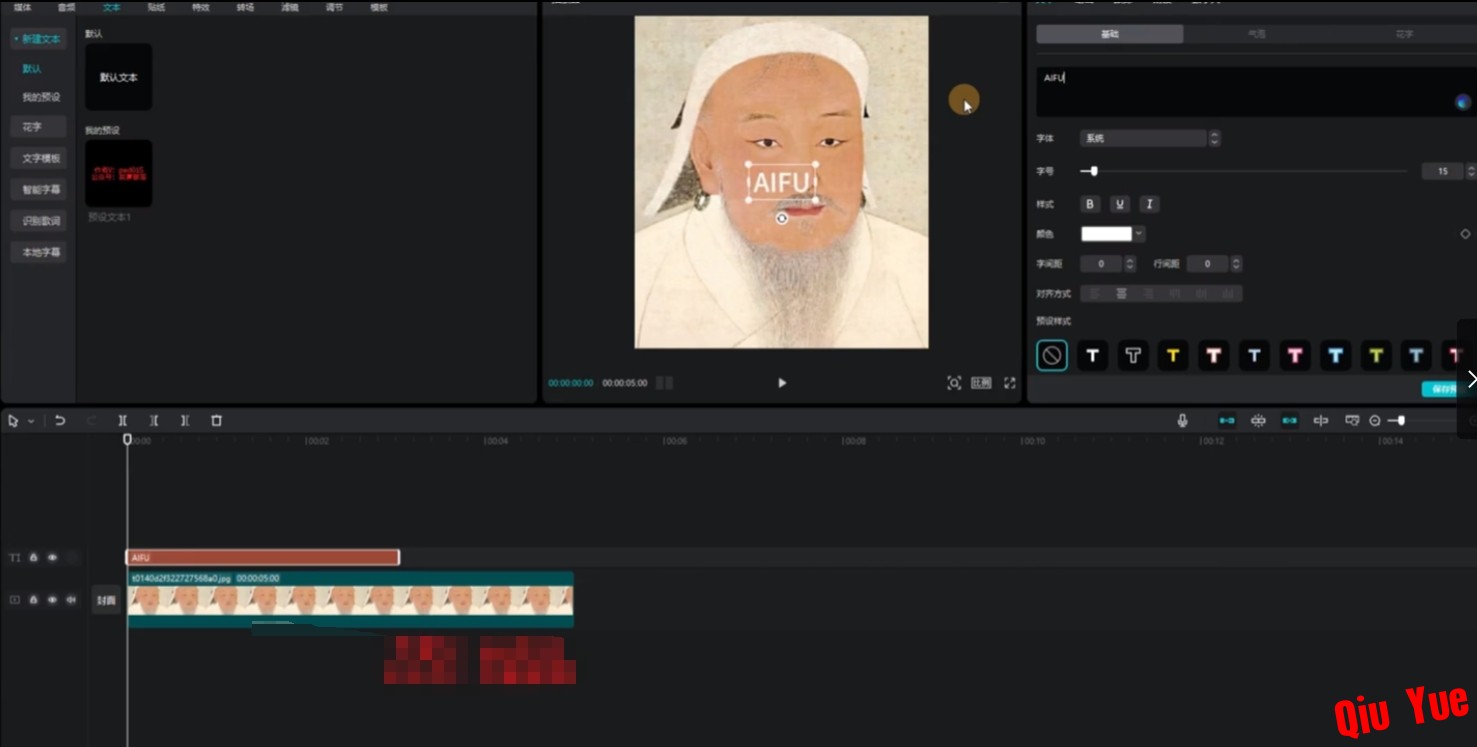Open 本地字幕 in the left sidebar

(x=39, y=252)
